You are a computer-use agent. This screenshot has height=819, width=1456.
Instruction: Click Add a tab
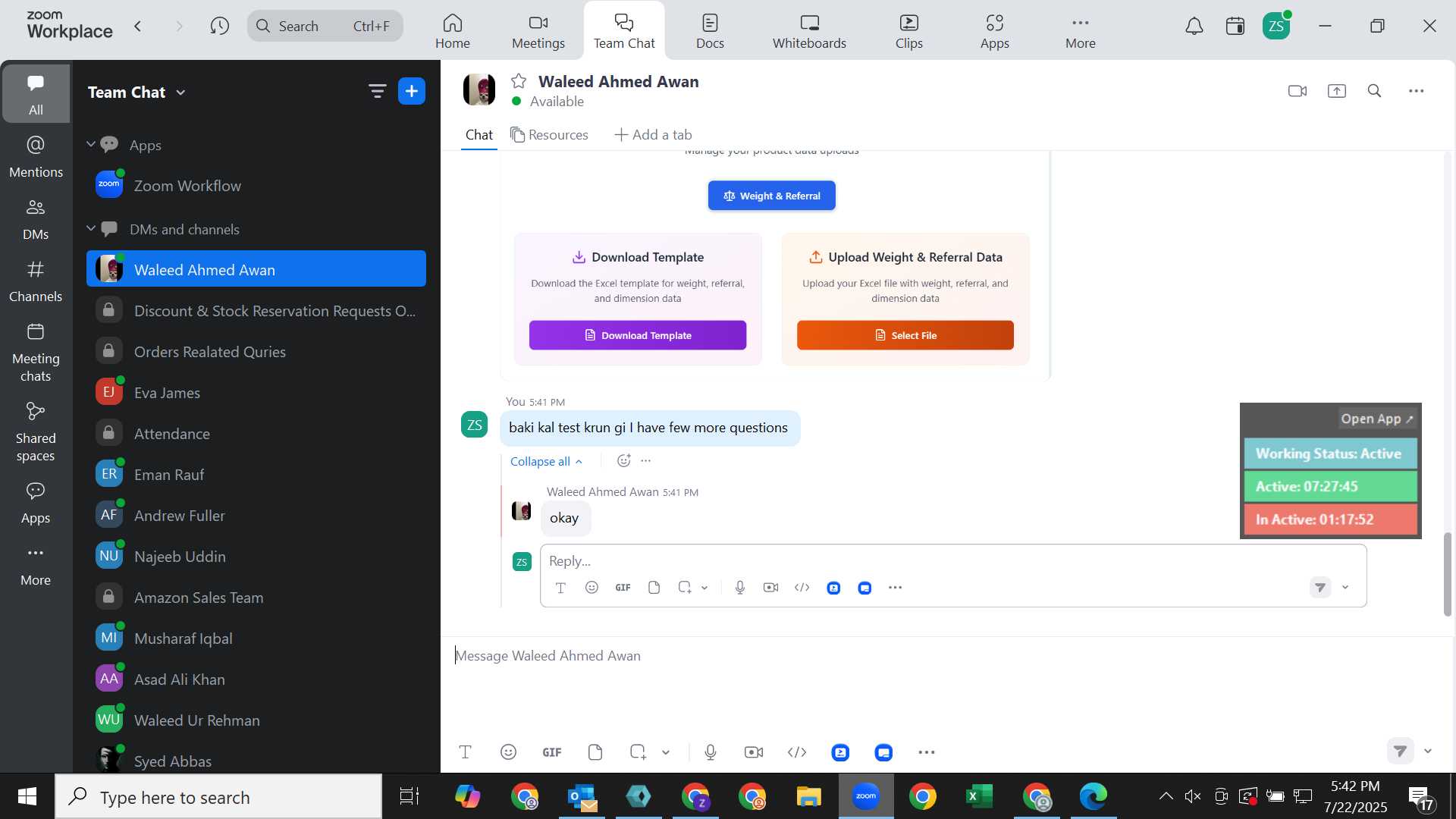tap(653, 135)
